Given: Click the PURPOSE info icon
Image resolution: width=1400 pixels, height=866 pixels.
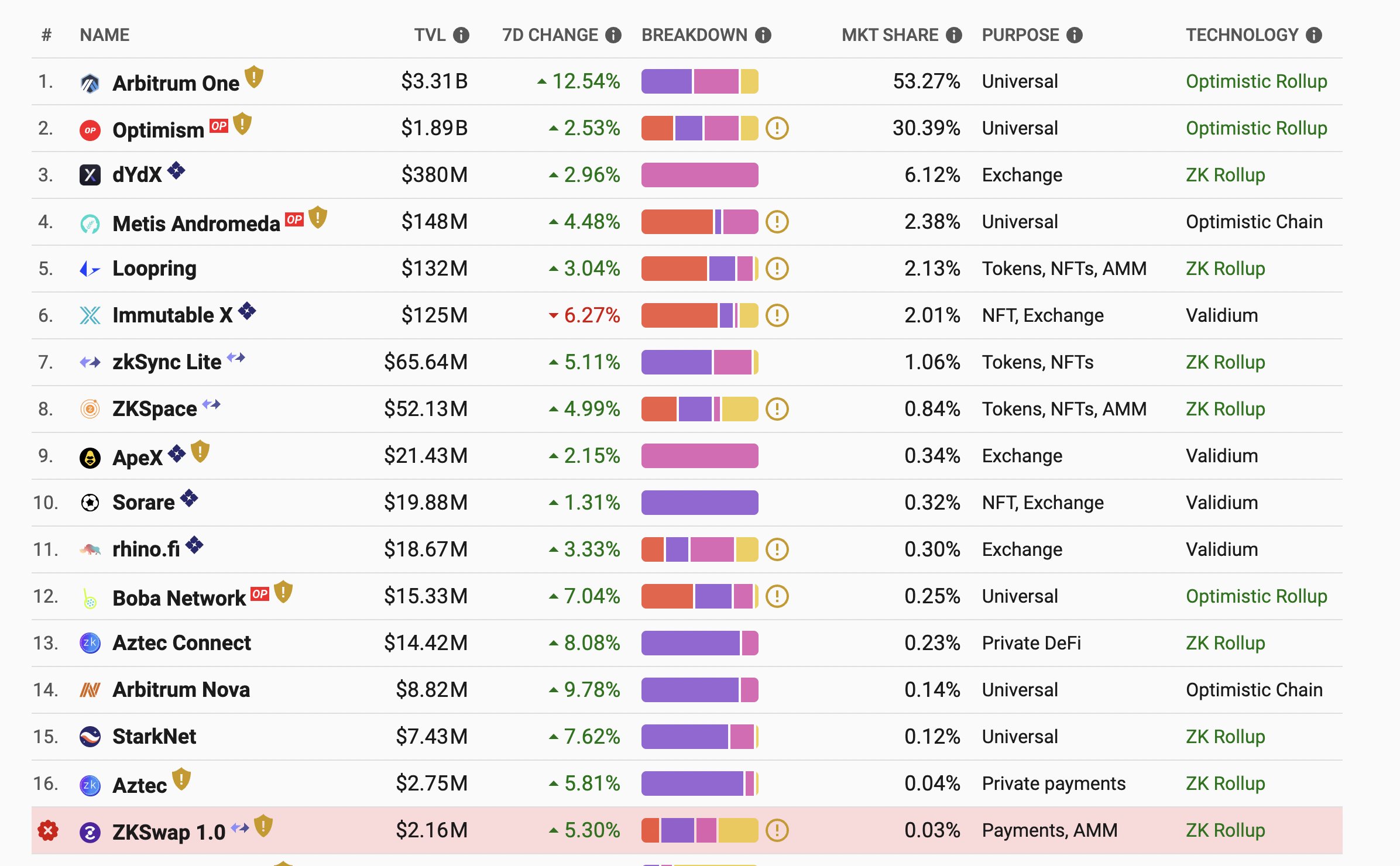Looking at the screenshot, I should [x=1075, y=35].
